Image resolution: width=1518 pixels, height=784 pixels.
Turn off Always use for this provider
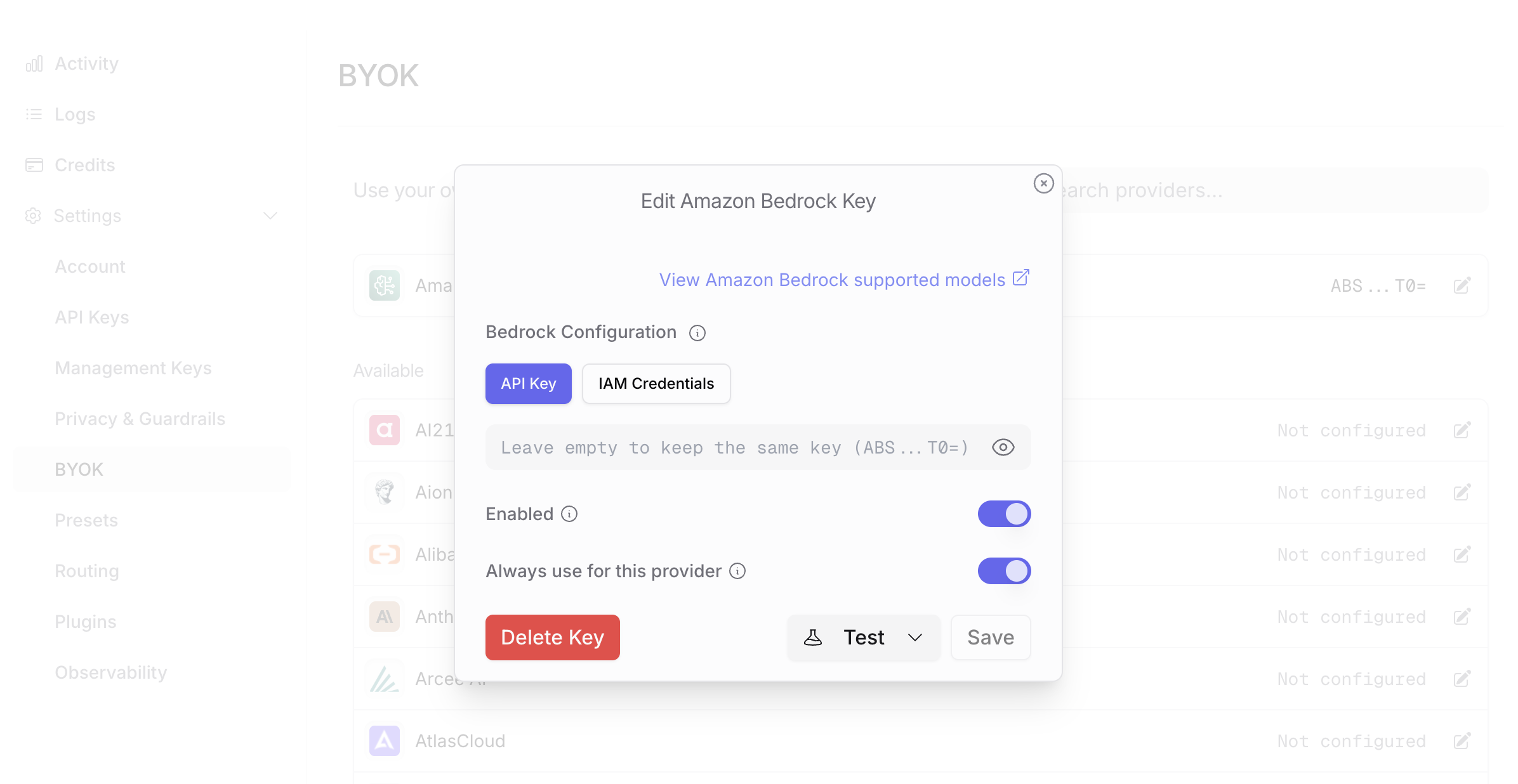pos(1004,571)
